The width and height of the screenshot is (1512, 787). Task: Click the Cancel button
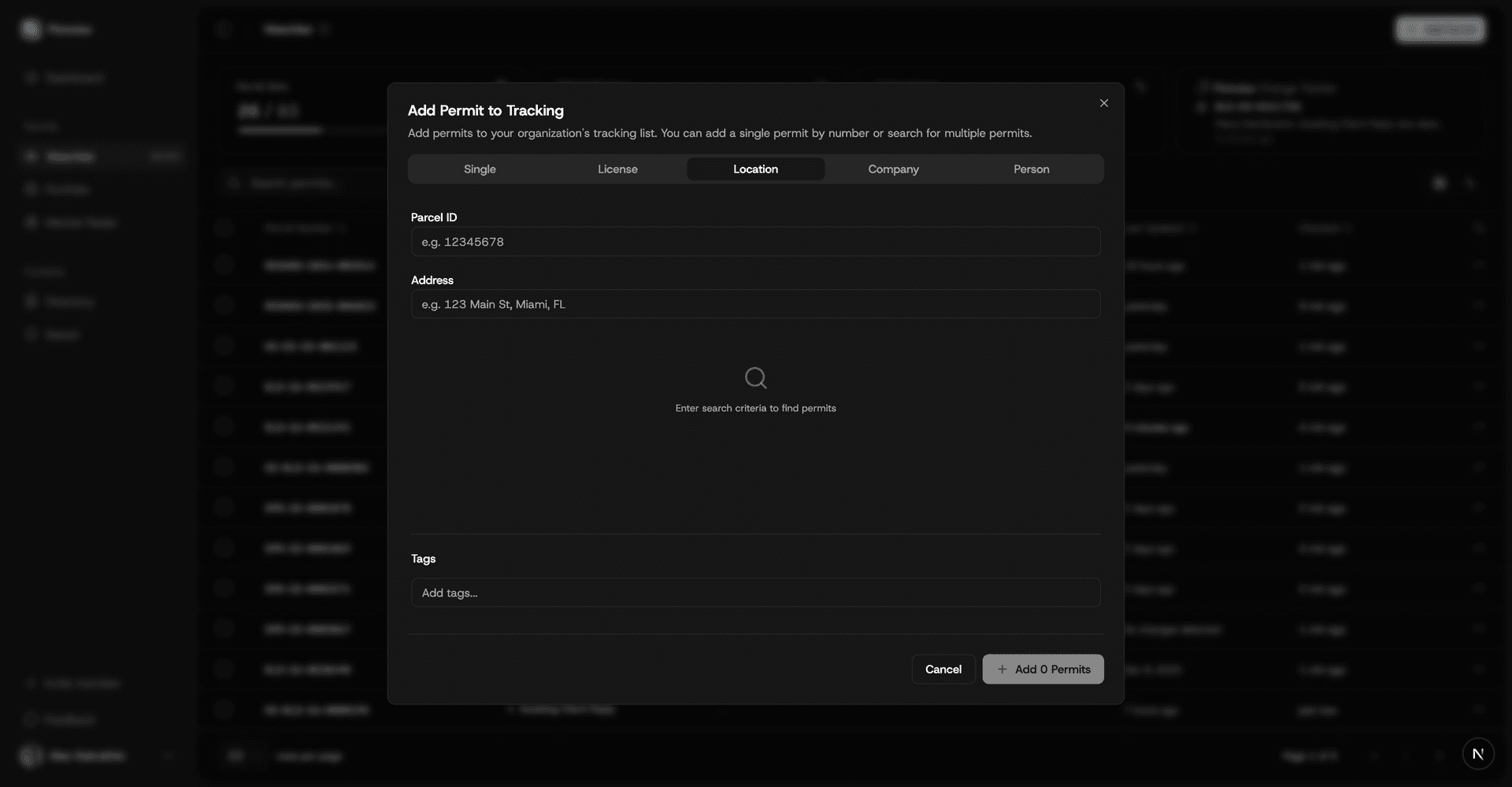point(943,669)
